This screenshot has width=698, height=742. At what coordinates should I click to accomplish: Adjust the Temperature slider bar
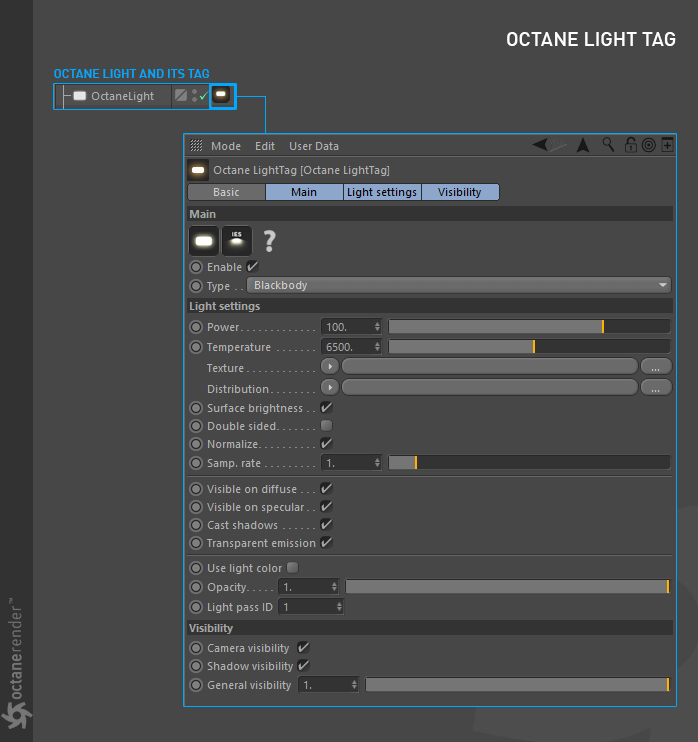point(529,346)
